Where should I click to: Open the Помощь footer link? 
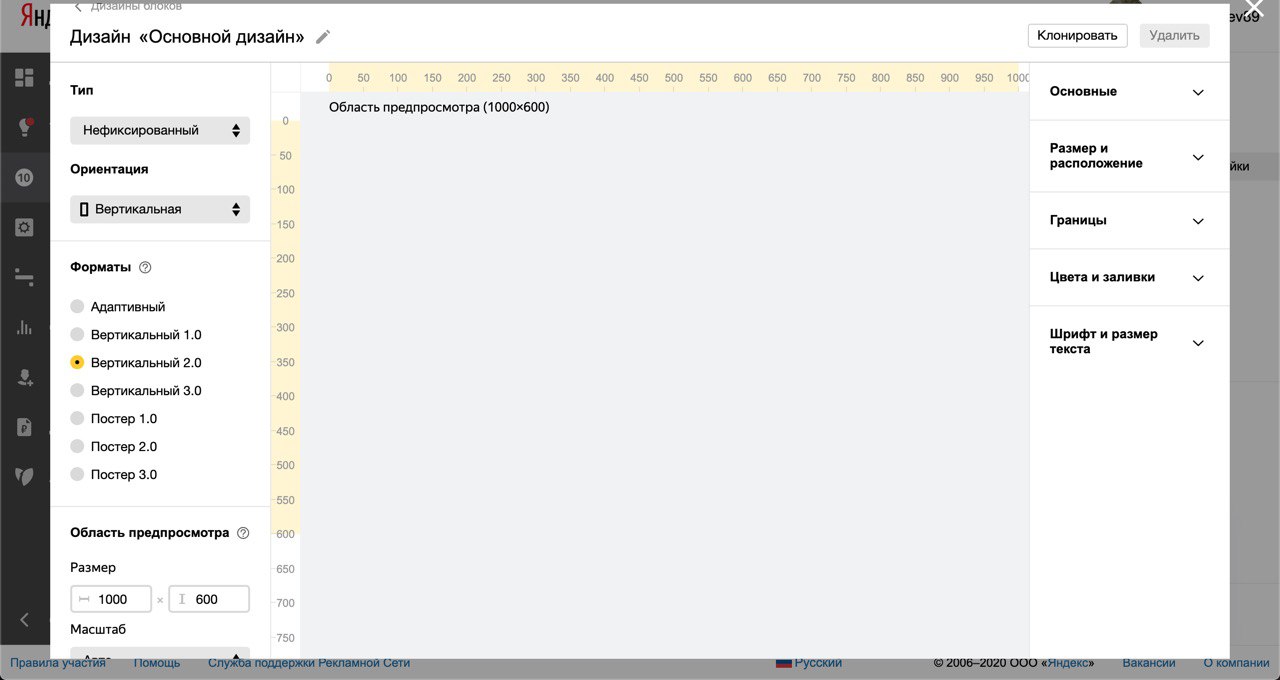pos(157,663)
